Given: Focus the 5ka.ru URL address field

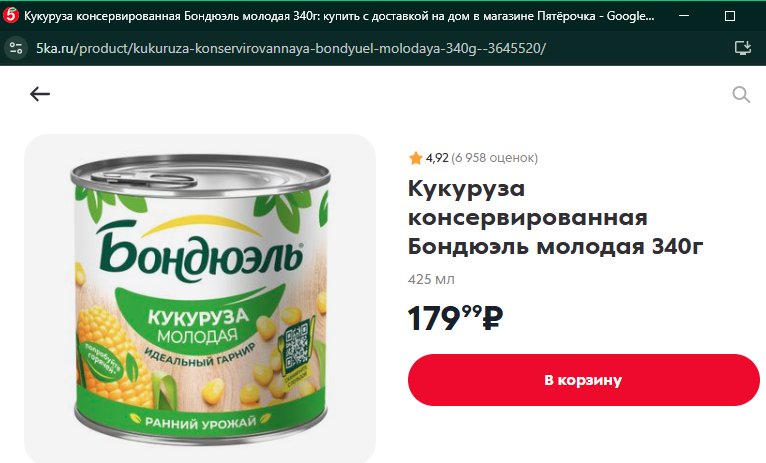Looking at the screenshot, I should tap(291, 48).
